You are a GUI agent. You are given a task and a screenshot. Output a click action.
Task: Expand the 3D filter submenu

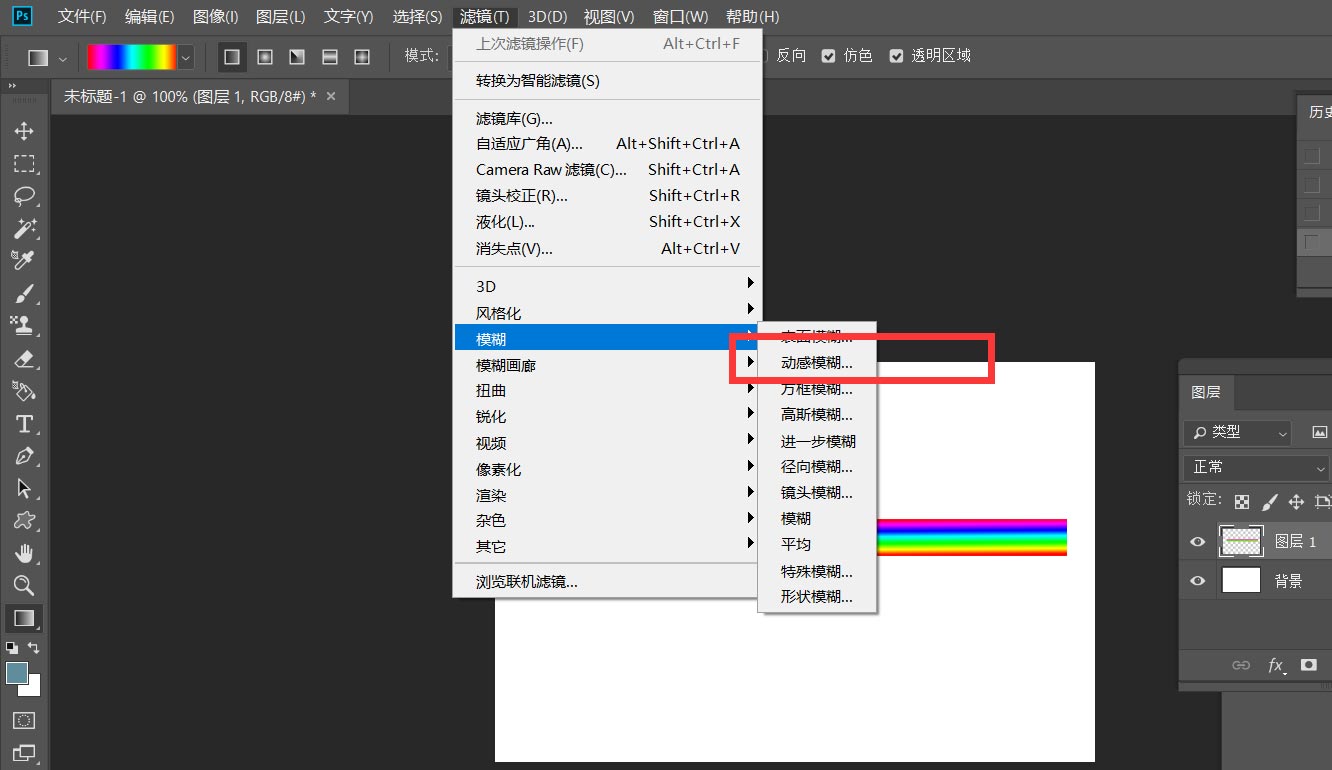click(607, 286)
